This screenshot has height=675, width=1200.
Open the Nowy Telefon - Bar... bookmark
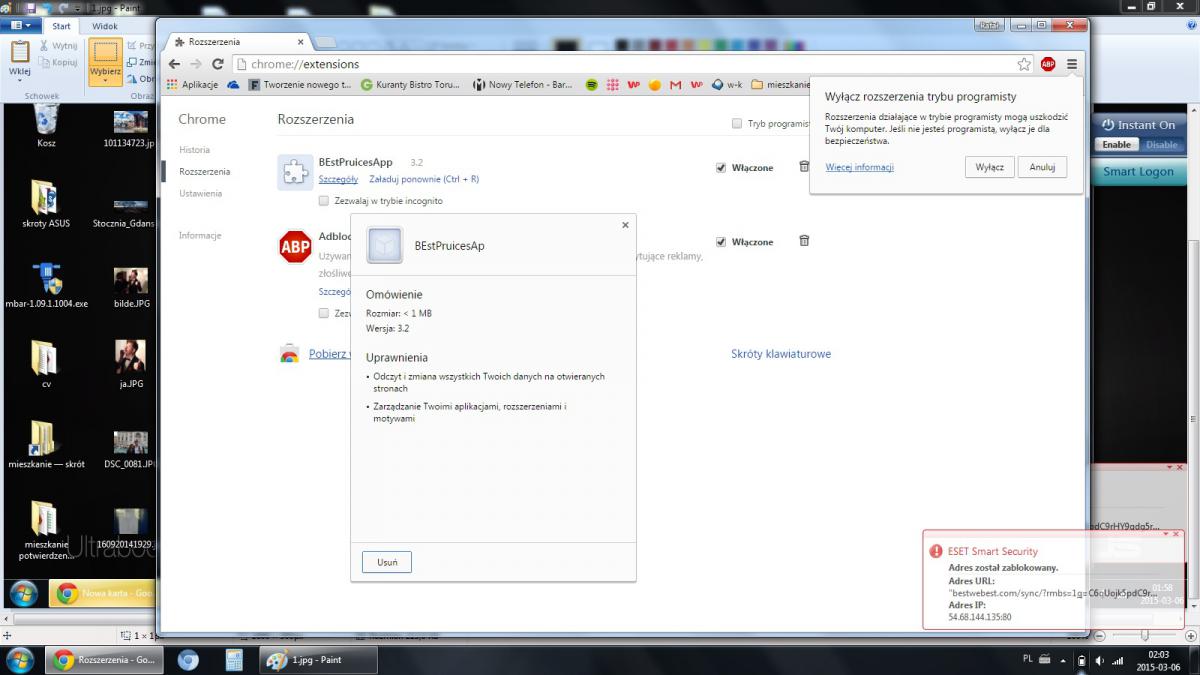click(522, 85)
